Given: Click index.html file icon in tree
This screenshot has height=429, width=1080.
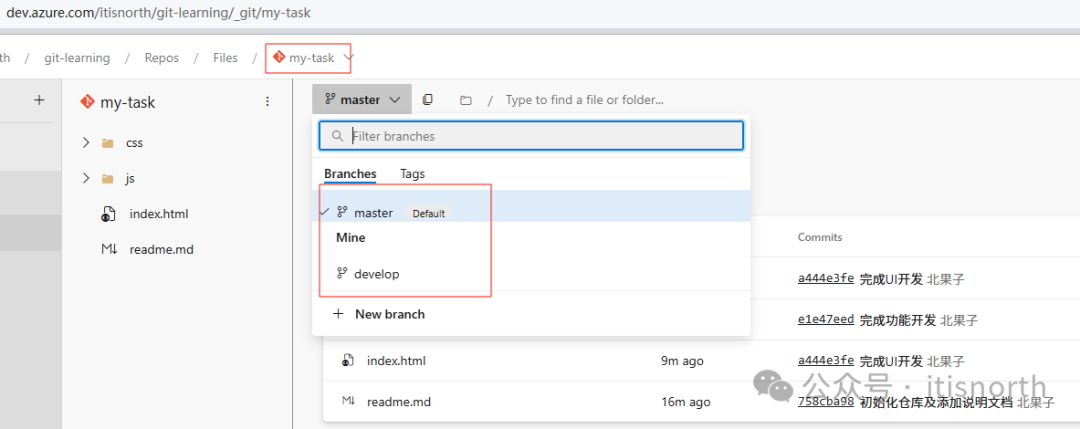Looking at the screenshot, I should (x=109, y=214).
